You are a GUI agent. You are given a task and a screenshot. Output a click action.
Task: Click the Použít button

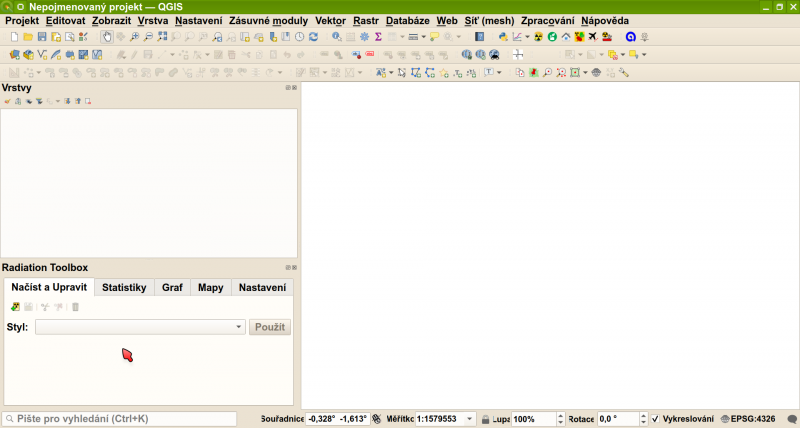click(269, 327)
